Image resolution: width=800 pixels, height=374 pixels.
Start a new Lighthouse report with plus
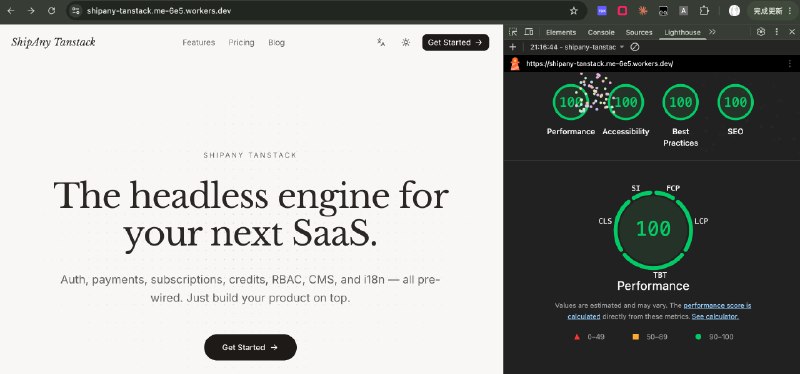[x=513, y=47]
